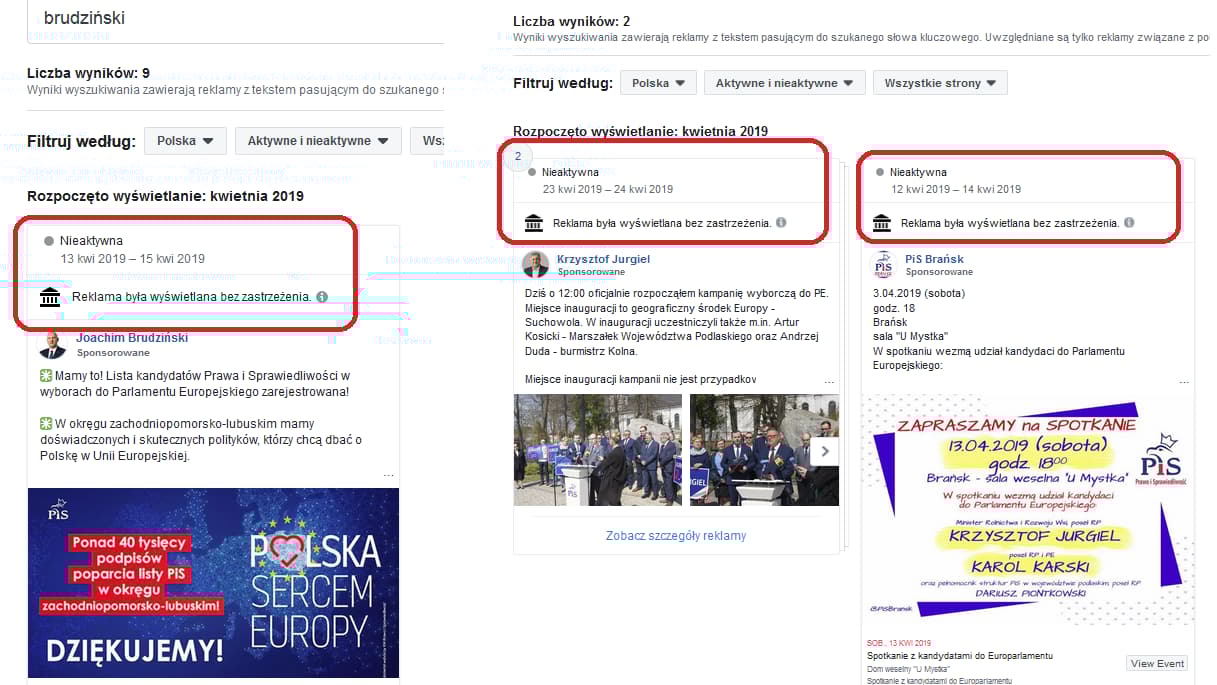Click Zobacz szczegóły reklamy link
This screenshot has height=685, width=1217.
point(676,536)
